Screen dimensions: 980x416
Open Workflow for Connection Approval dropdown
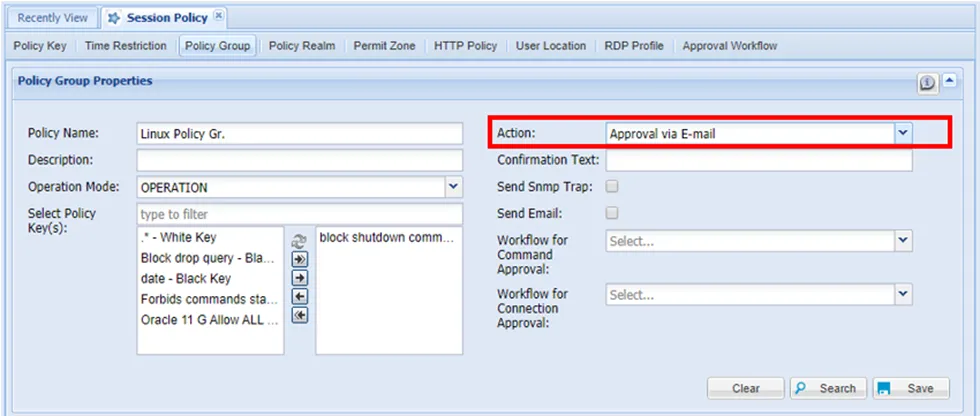point(902,294)
